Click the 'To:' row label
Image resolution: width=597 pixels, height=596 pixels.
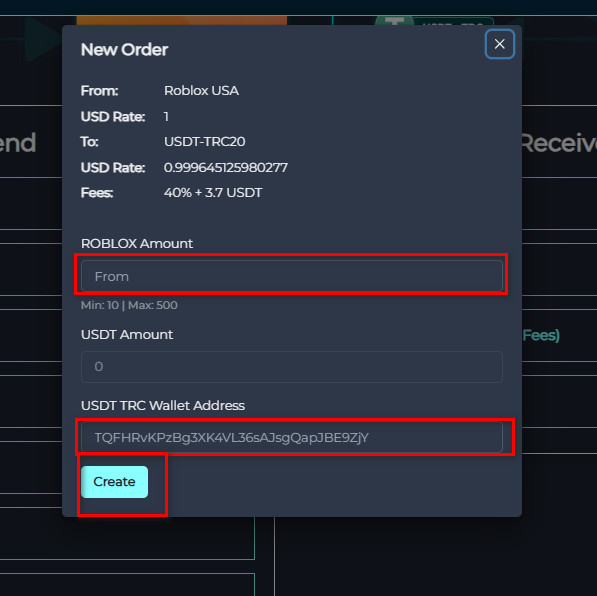90,142
